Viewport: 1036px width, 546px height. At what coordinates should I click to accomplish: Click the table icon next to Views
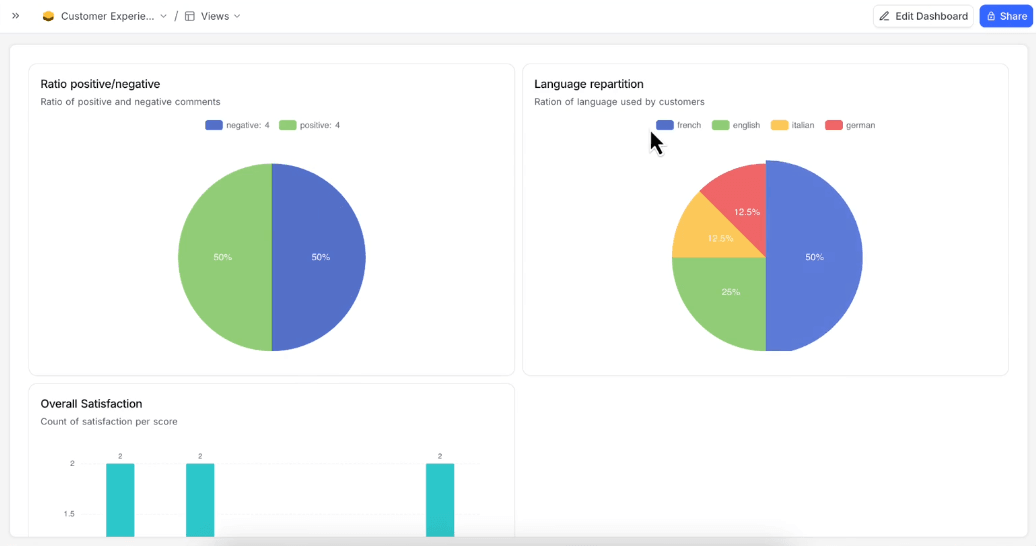pos(190,16)
